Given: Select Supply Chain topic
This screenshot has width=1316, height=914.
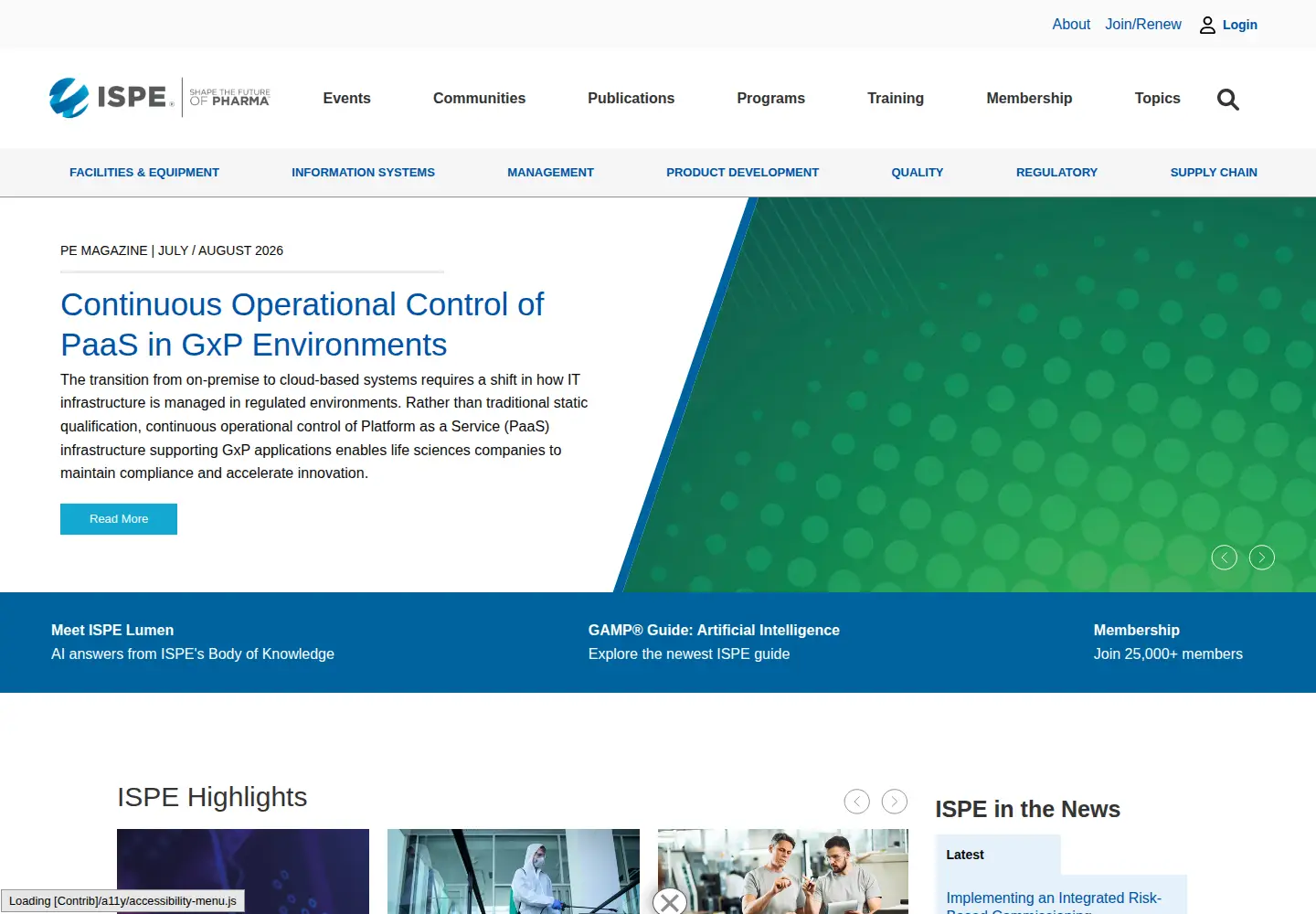Looking at the screenshot, I should (1214, 173).
